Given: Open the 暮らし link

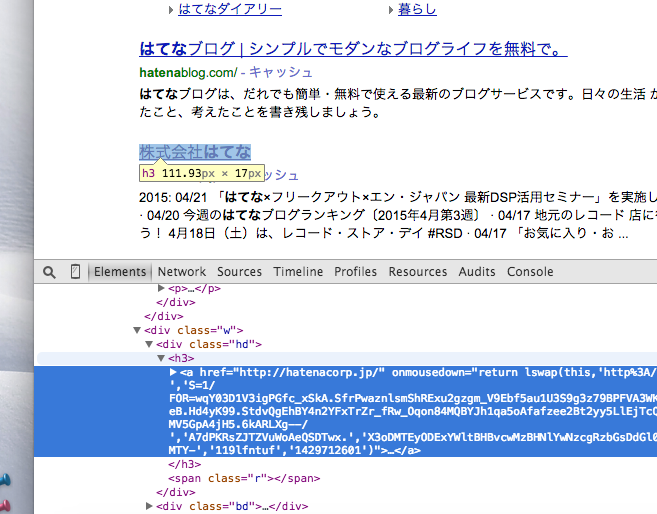Looking at the screenshot, I should pyautogui.click(x=417, y=9).
